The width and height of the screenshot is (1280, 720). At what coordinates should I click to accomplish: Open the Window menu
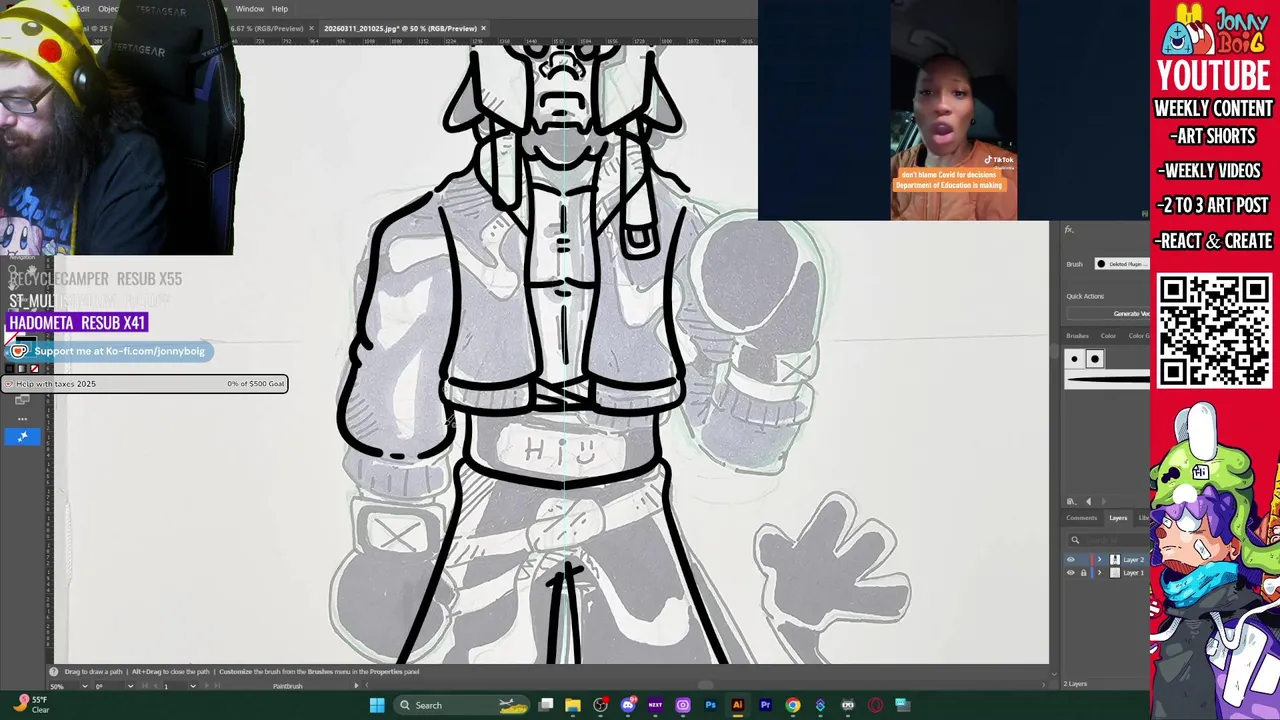click(249, 9)
